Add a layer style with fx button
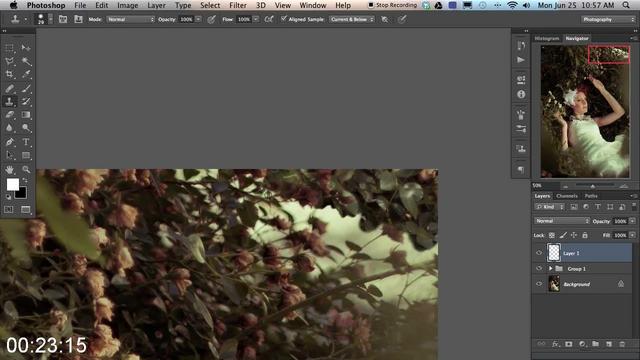The width and height of the screenshot is (640, 360). 555,344
